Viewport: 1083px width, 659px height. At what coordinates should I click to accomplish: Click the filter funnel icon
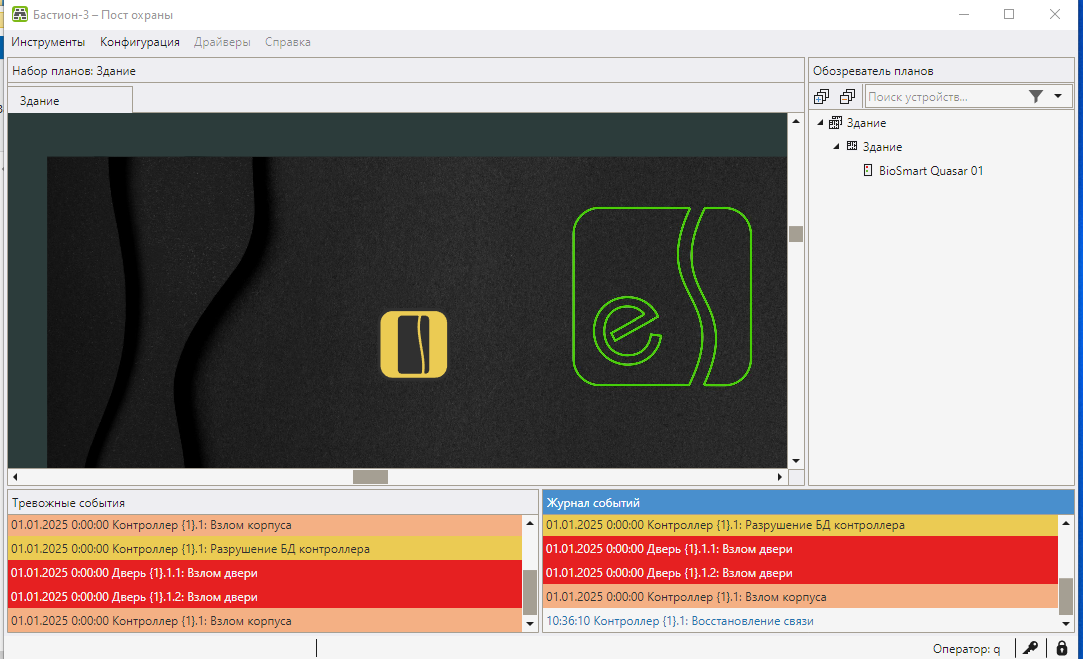[x=1035, y=97]
